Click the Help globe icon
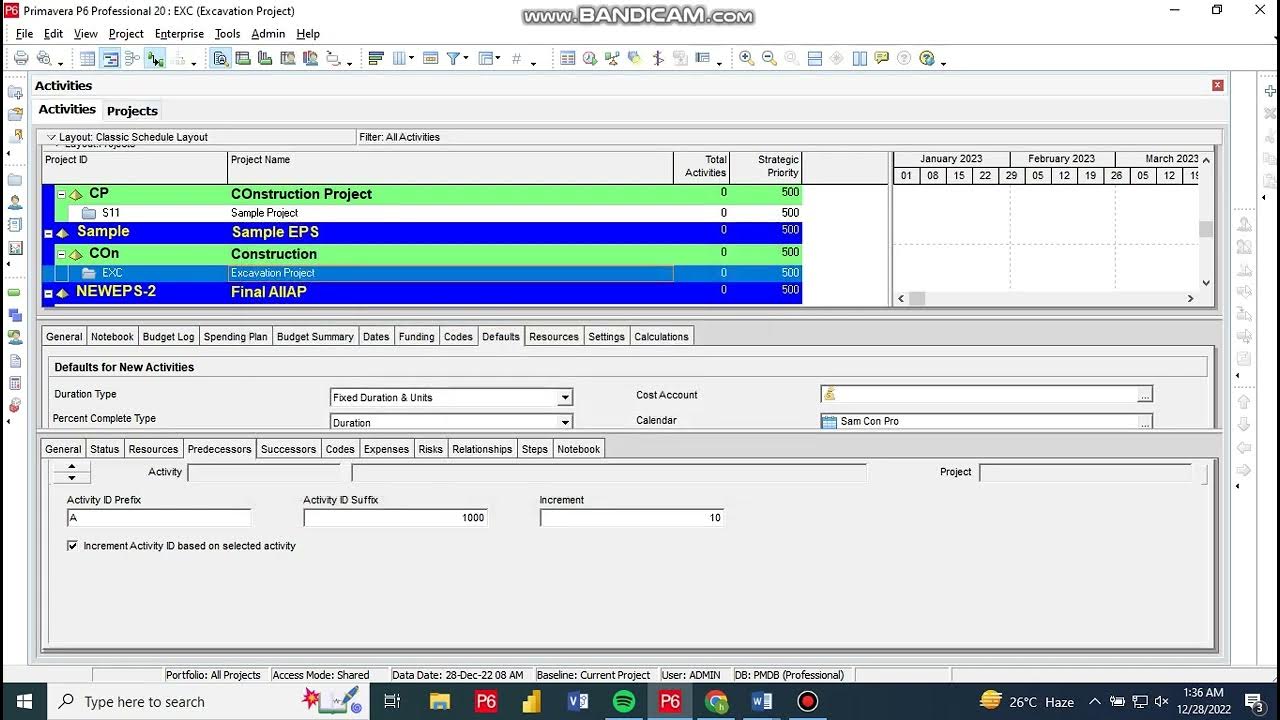Image resolution: width=1280 pixels, height=720 pixels. coord(927,59)
